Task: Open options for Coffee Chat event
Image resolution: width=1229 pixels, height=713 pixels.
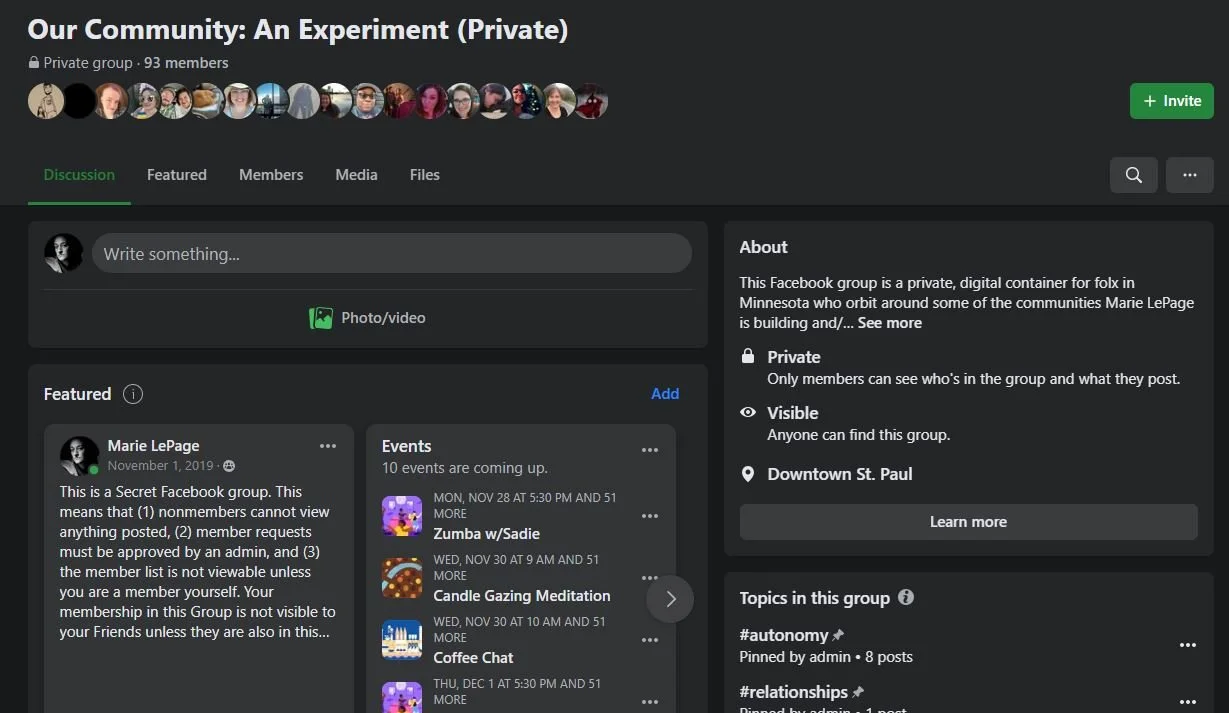Action: [650, 640]
